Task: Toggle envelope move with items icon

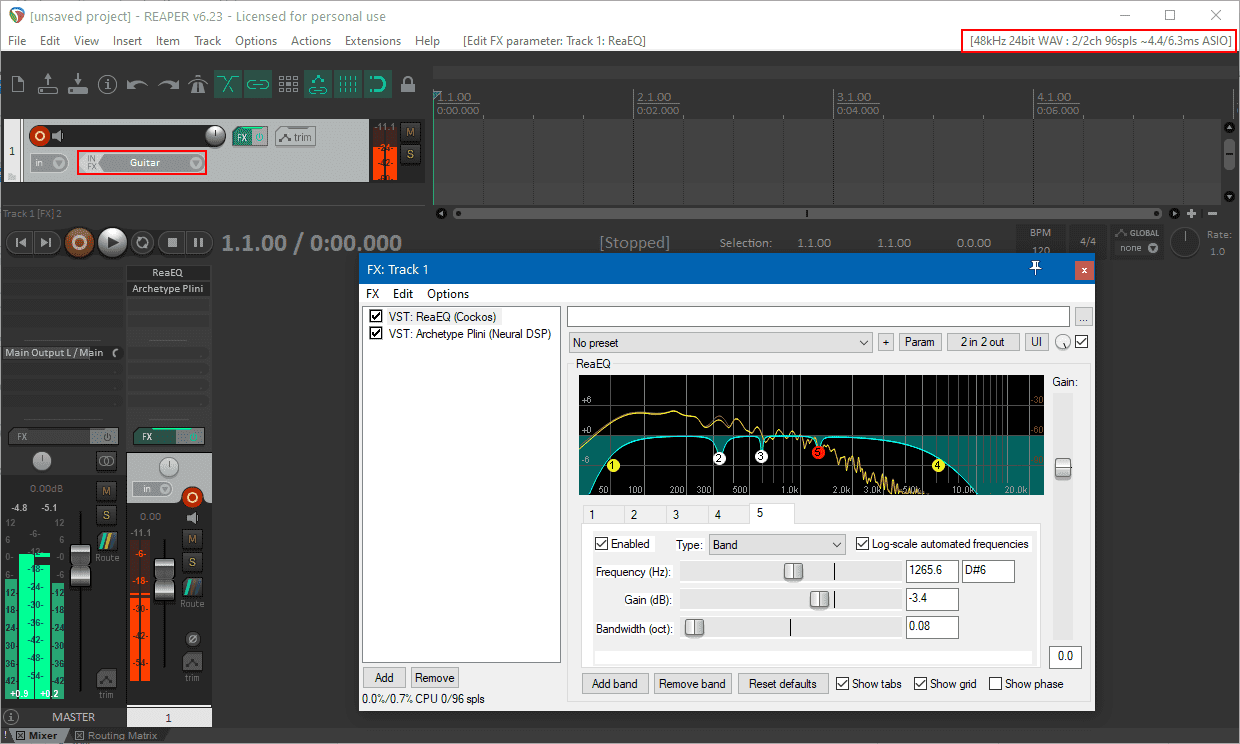Action: 318,84
